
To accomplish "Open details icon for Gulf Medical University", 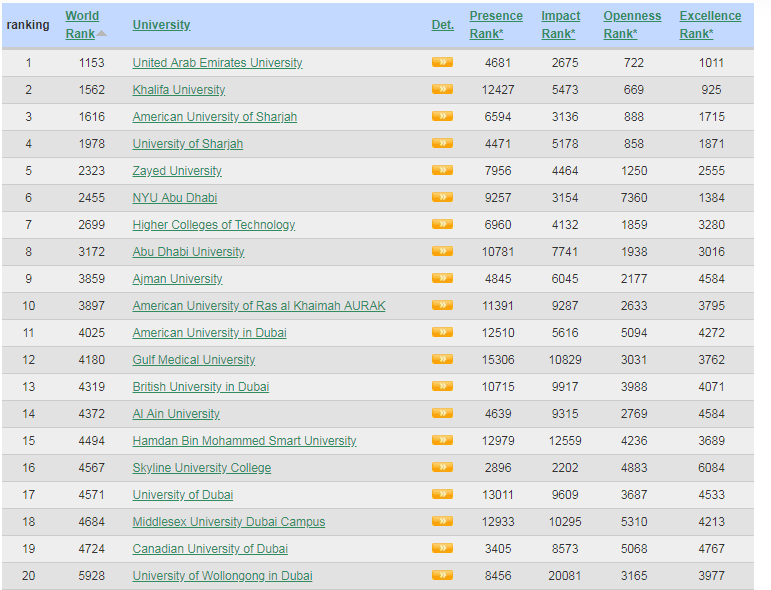I will pyautogui.click(x=442, y=359).
